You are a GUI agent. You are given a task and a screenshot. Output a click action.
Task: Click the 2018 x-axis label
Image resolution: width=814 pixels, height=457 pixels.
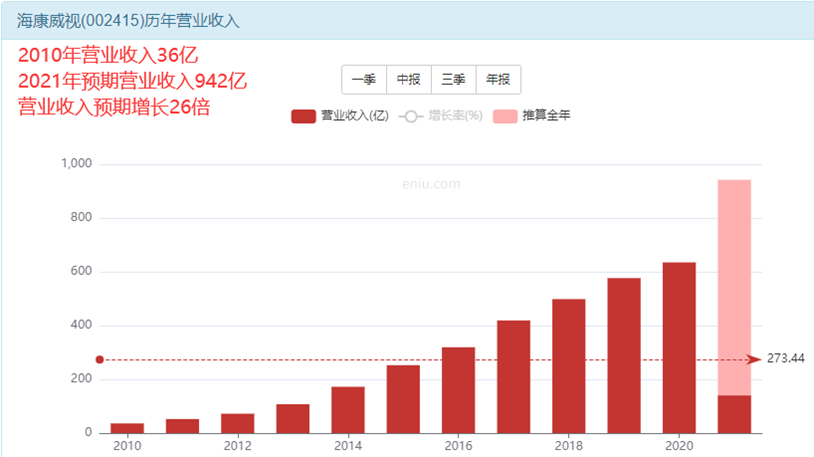pos(569,446)
